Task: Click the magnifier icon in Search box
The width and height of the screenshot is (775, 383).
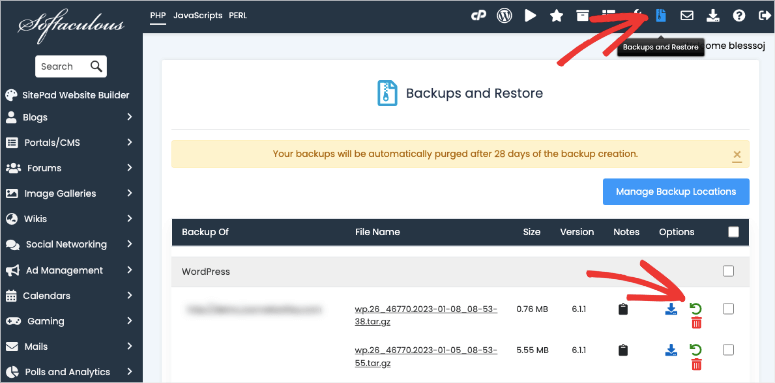Action: pos(96,66)
